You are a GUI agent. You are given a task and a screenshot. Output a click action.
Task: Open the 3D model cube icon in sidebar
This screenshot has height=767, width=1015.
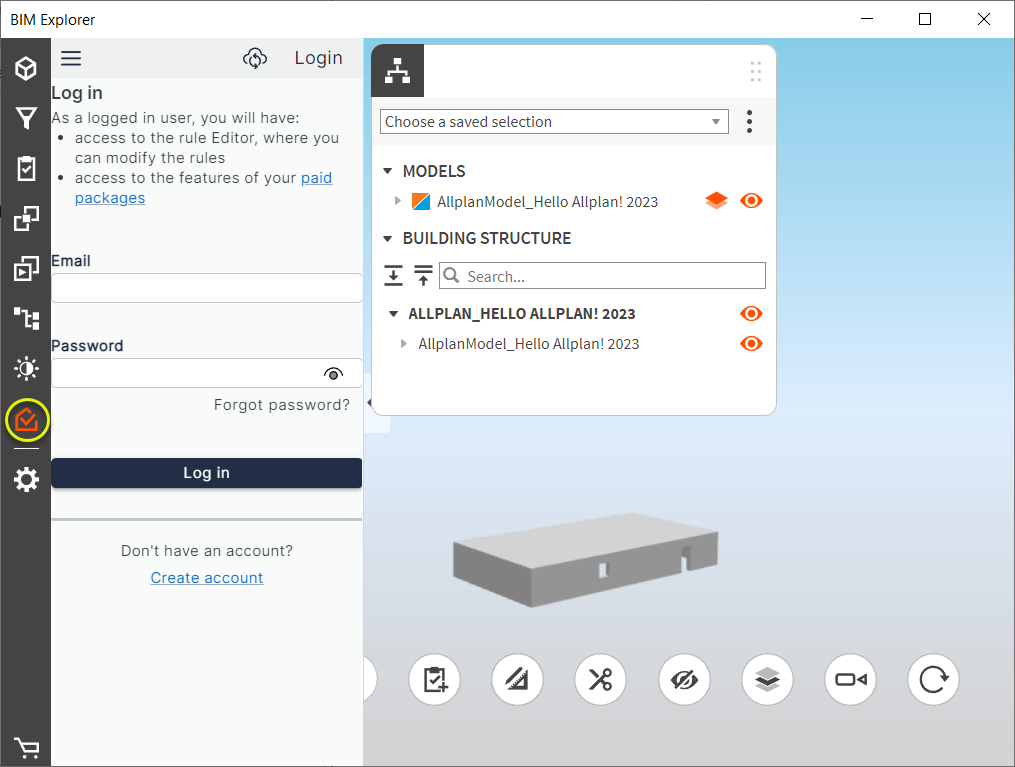26,68
